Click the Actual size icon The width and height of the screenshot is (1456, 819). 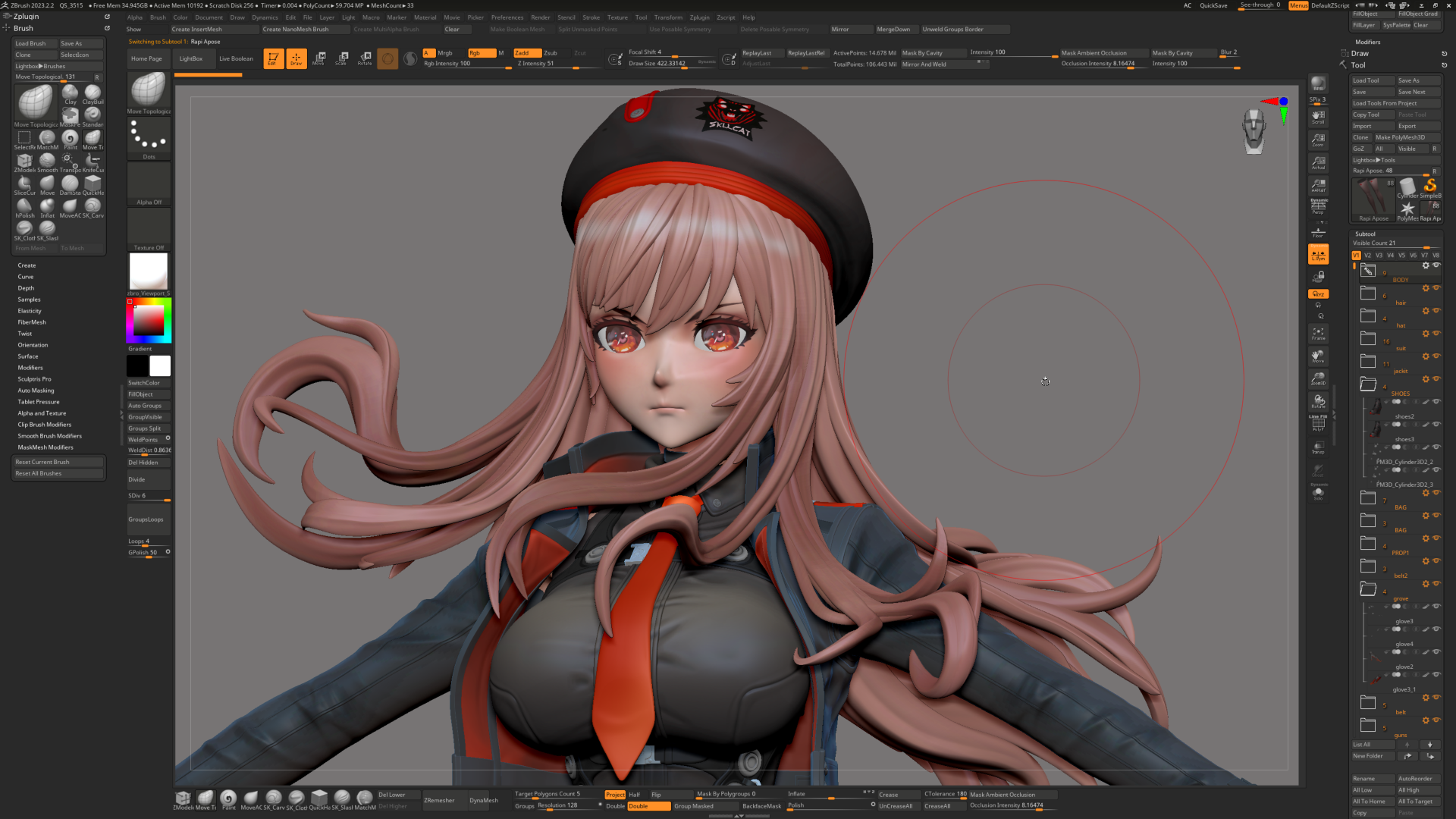pos(1318,162)
